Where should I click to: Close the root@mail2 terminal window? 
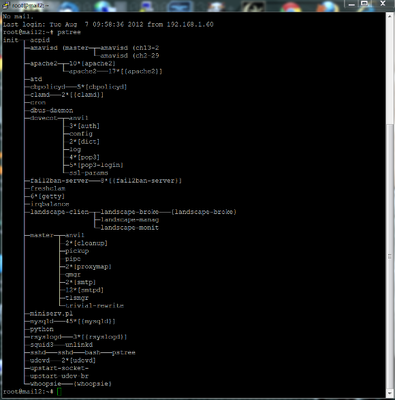click(x=383, y=4)
